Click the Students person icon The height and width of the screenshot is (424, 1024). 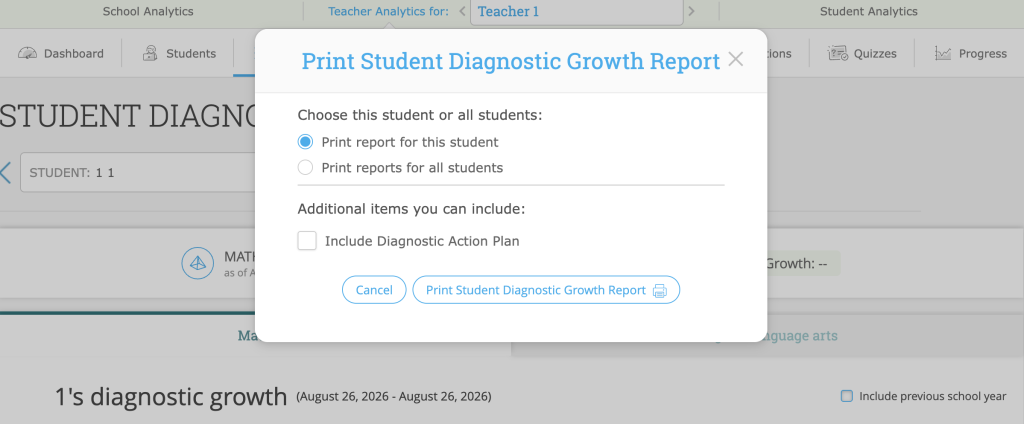(x=150, y=54)
